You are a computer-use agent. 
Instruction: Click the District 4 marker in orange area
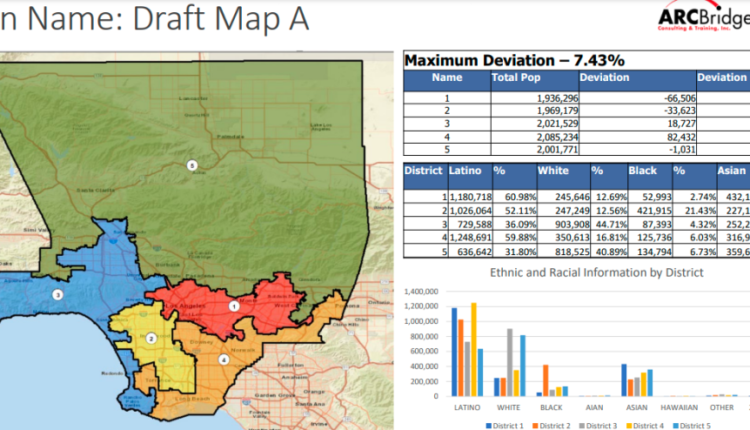click(x=224, y=360)
